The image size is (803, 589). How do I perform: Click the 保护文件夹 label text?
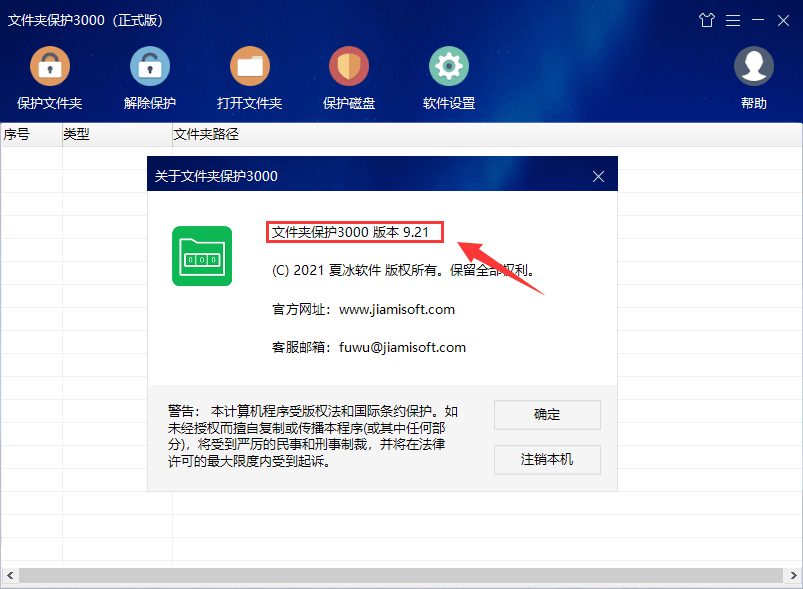50,103
